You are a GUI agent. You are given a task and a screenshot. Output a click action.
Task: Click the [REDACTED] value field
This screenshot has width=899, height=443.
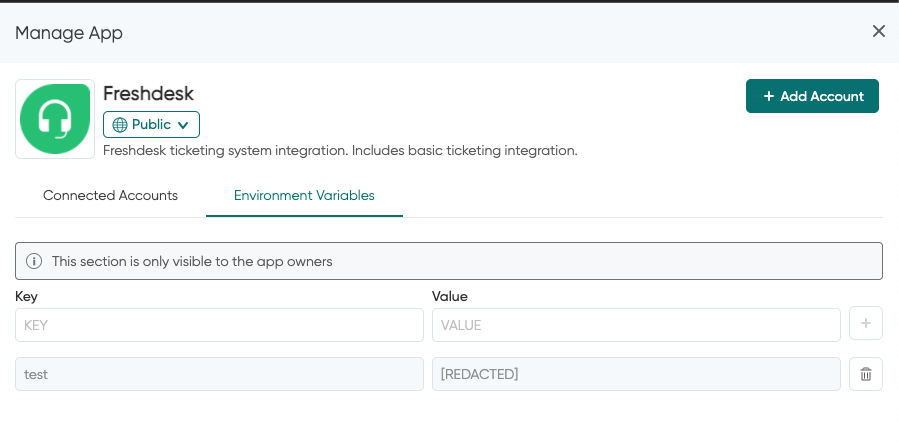tap(636, 374)
